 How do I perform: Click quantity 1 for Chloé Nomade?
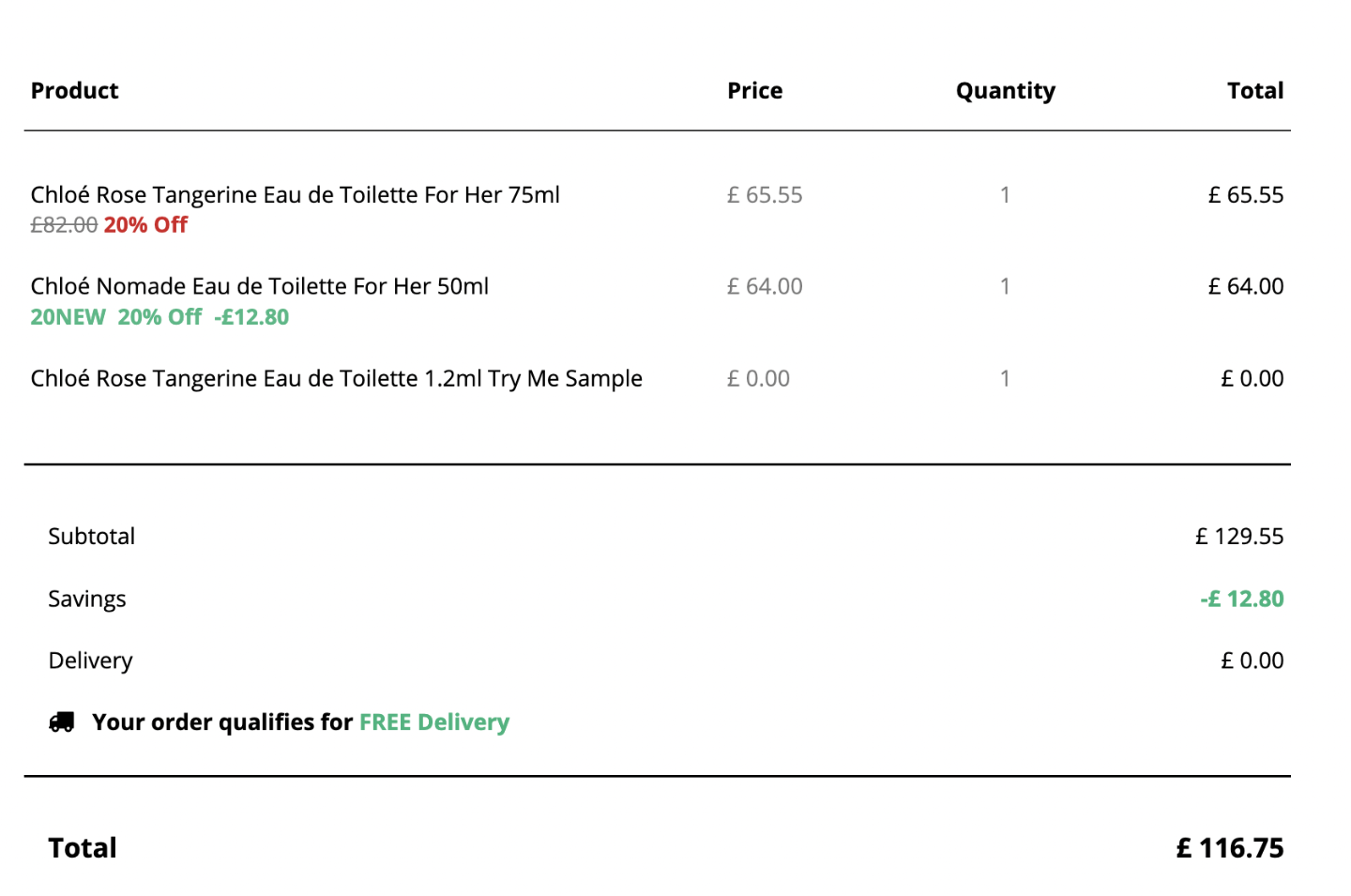(x=1005, y=286)
